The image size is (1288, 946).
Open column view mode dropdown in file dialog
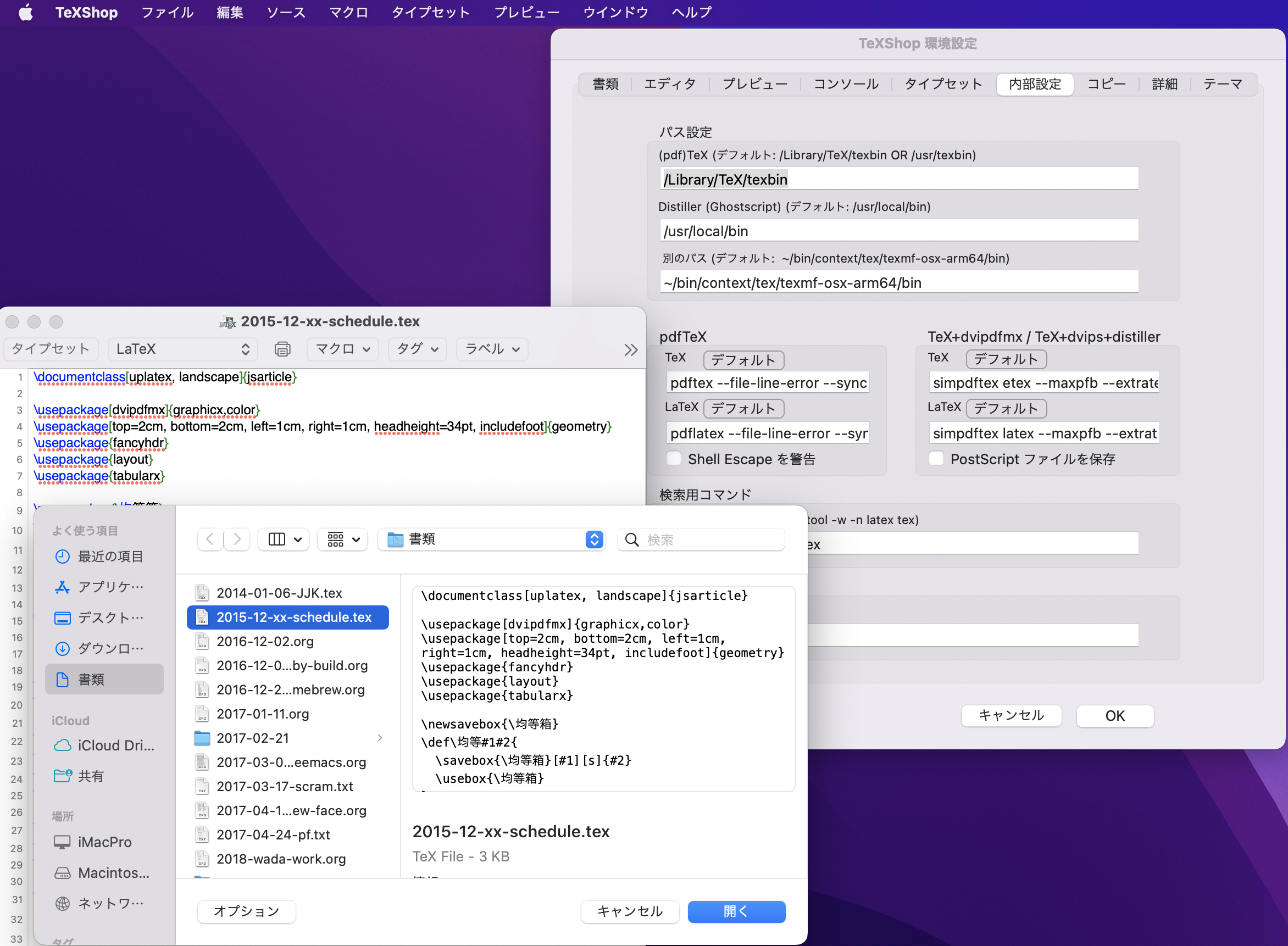(x=284, y=539)
